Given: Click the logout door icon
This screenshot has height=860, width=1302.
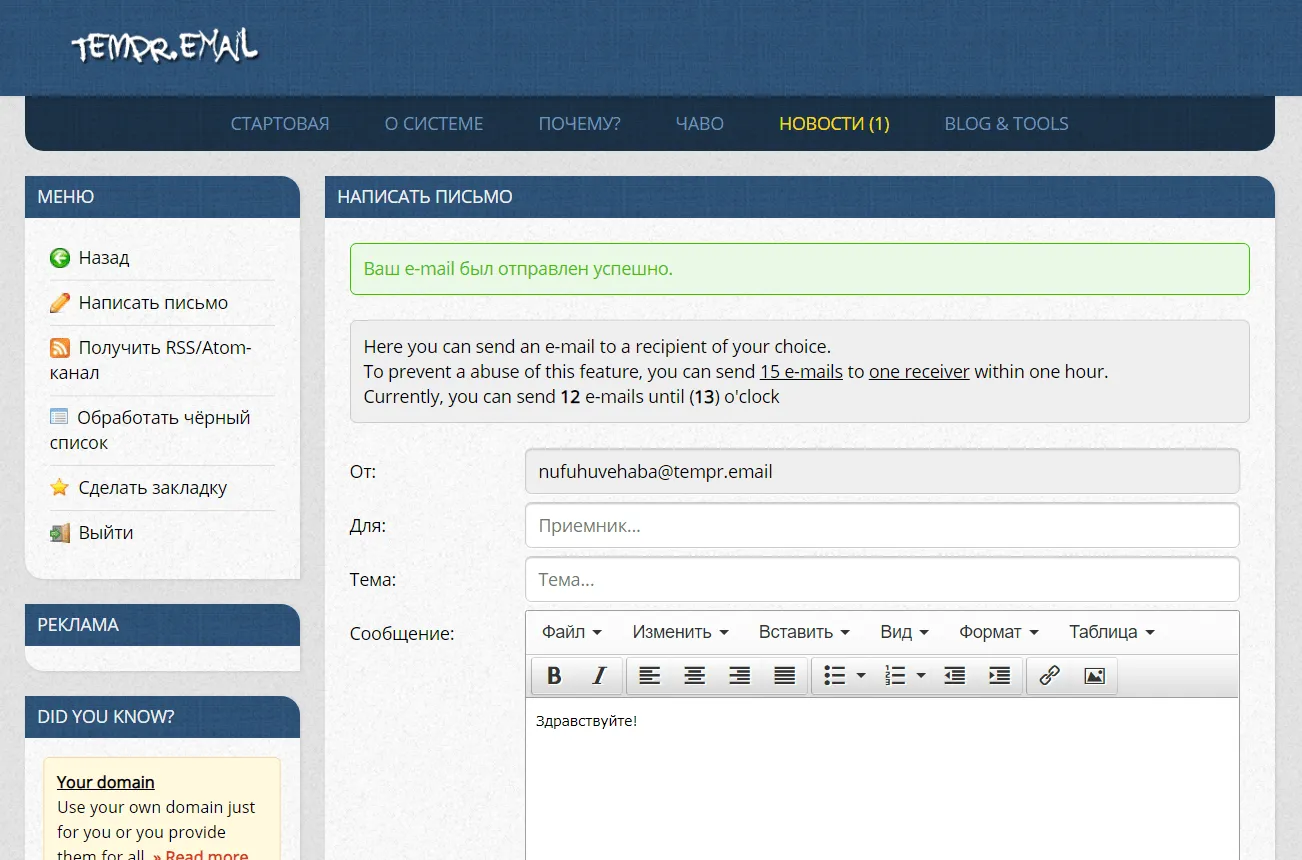Looking at the screenshot, I should click(x=60, y=533).
